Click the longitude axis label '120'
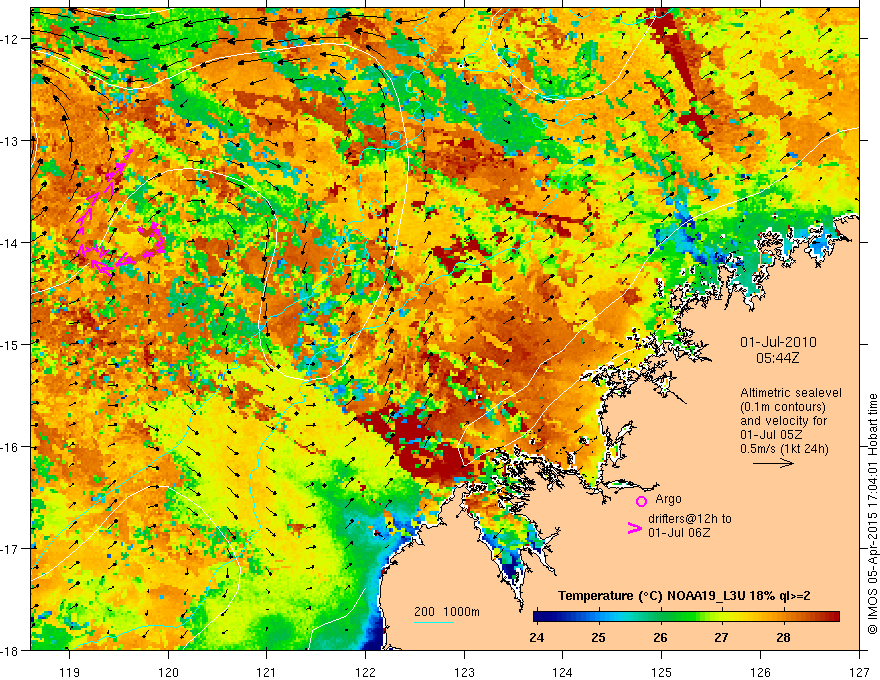The width and height of the screenshot is (880, 680). (x=168, y=672)
